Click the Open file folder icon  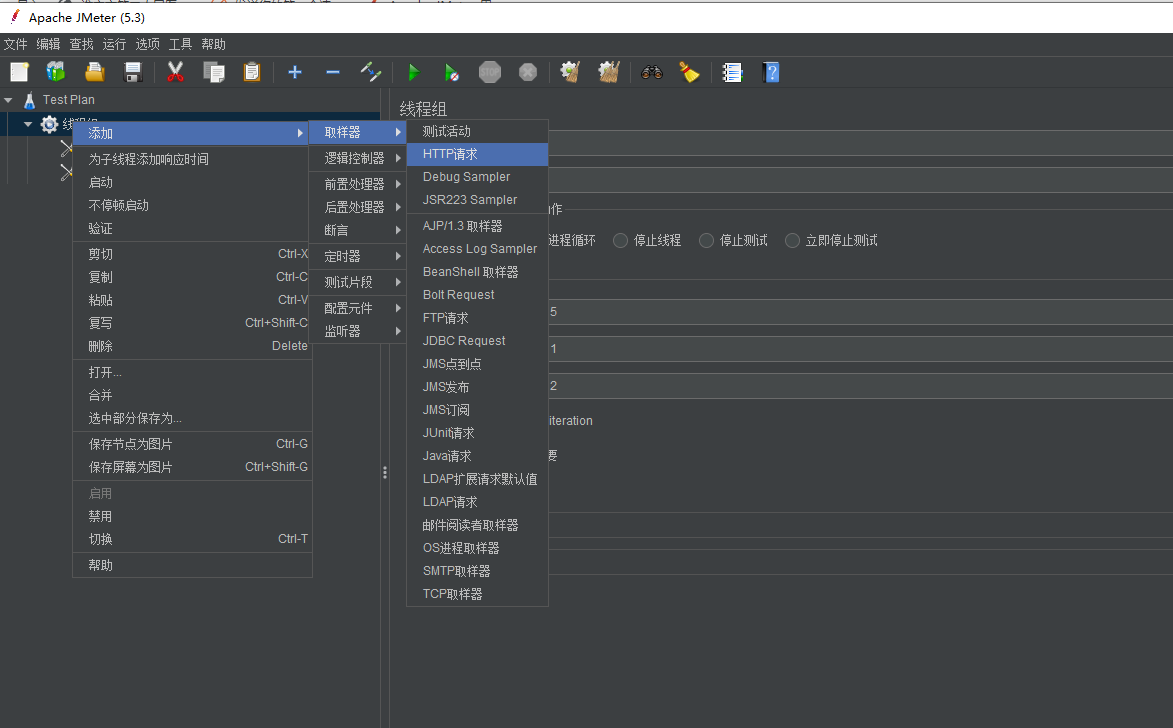95,72
